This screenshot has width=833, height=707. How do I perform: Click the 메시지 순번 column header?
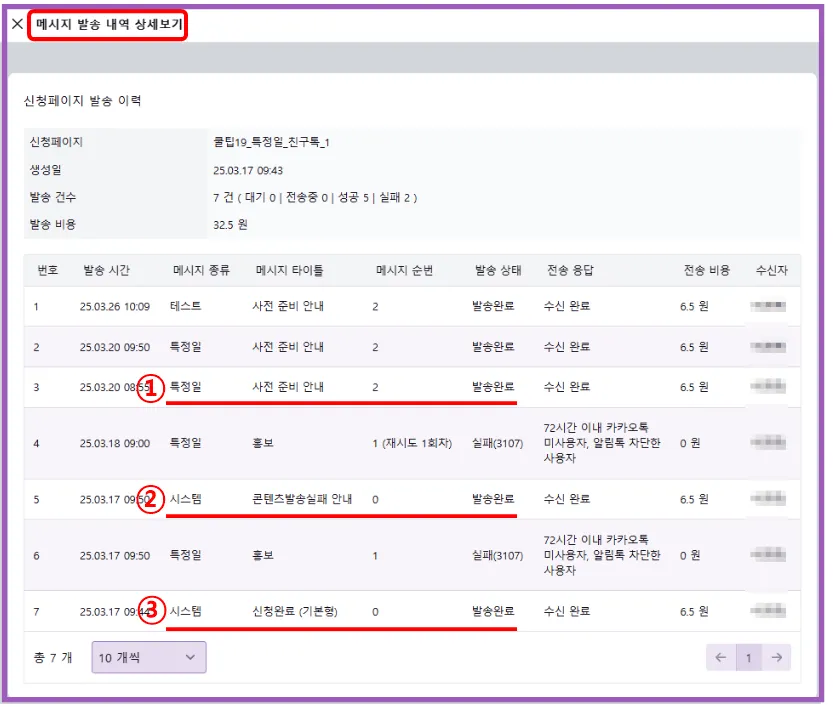[x=405, y=270]
